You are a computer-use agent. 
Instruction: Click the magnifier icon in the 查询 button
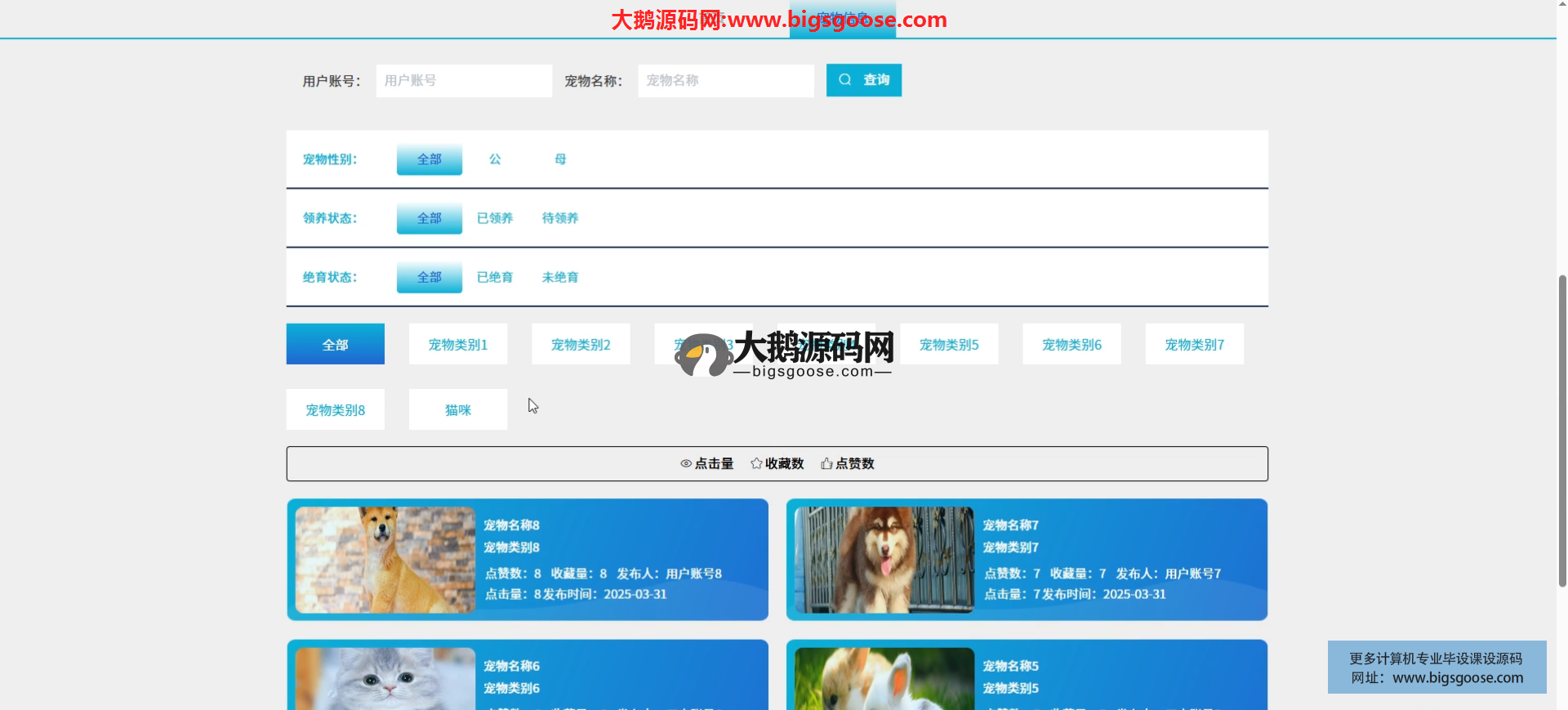click(x=845, y=80)
